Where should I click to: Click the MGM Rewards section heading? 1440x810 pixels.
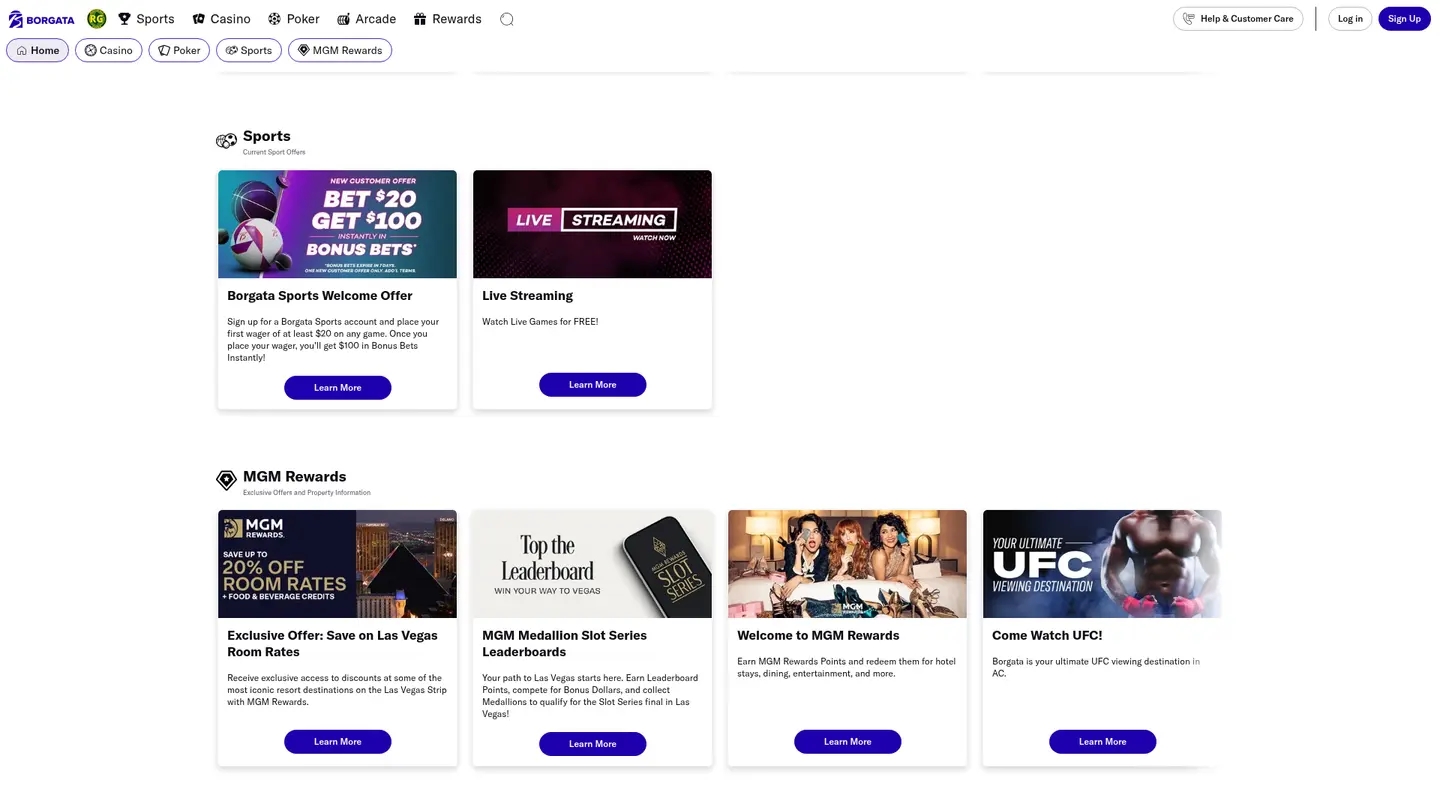pos(295,477)
